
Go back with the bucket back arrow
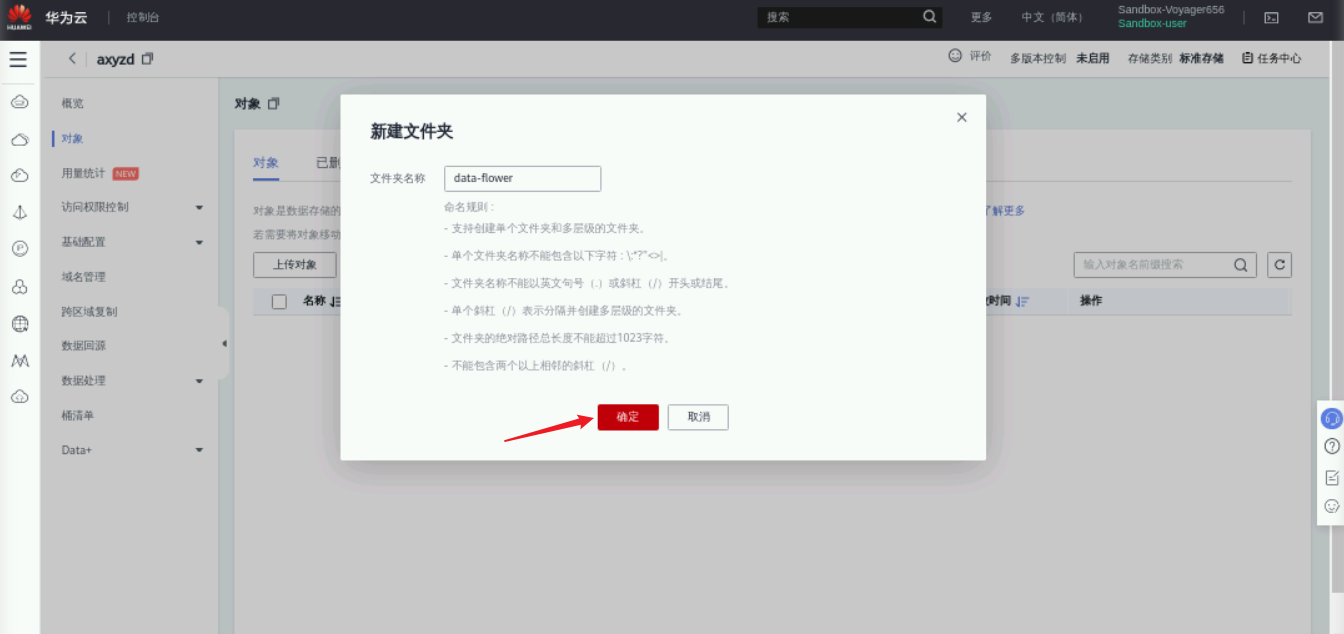point(72,59)
